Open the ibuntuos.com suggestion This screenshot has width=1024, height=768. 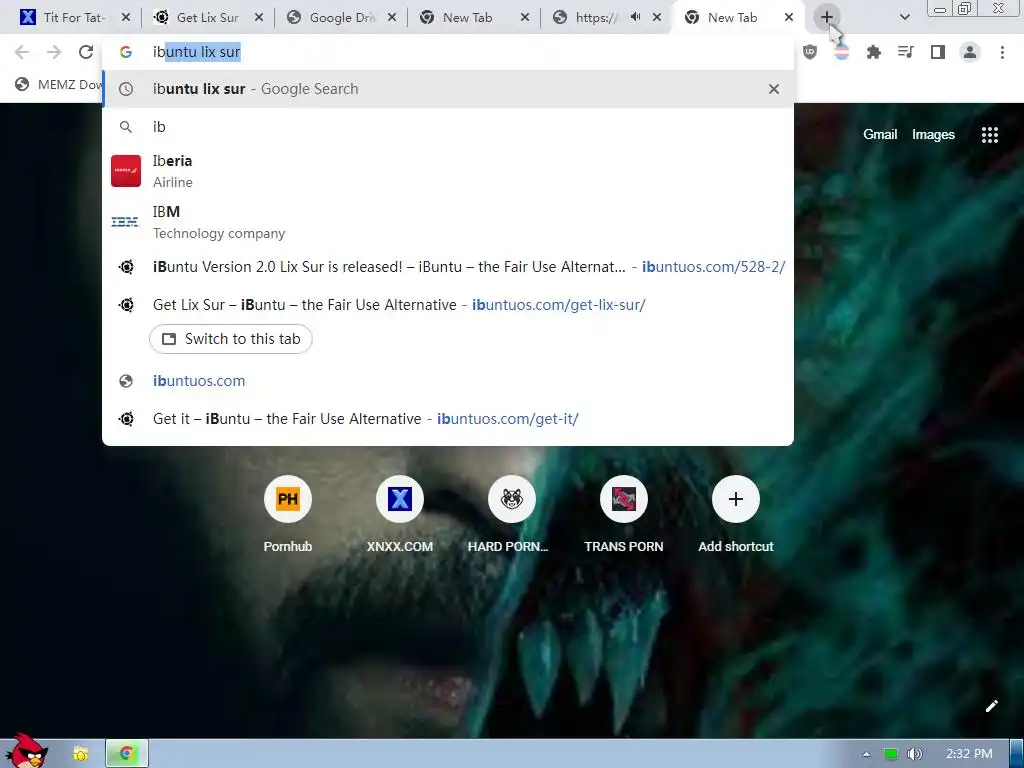pos(448,381)
